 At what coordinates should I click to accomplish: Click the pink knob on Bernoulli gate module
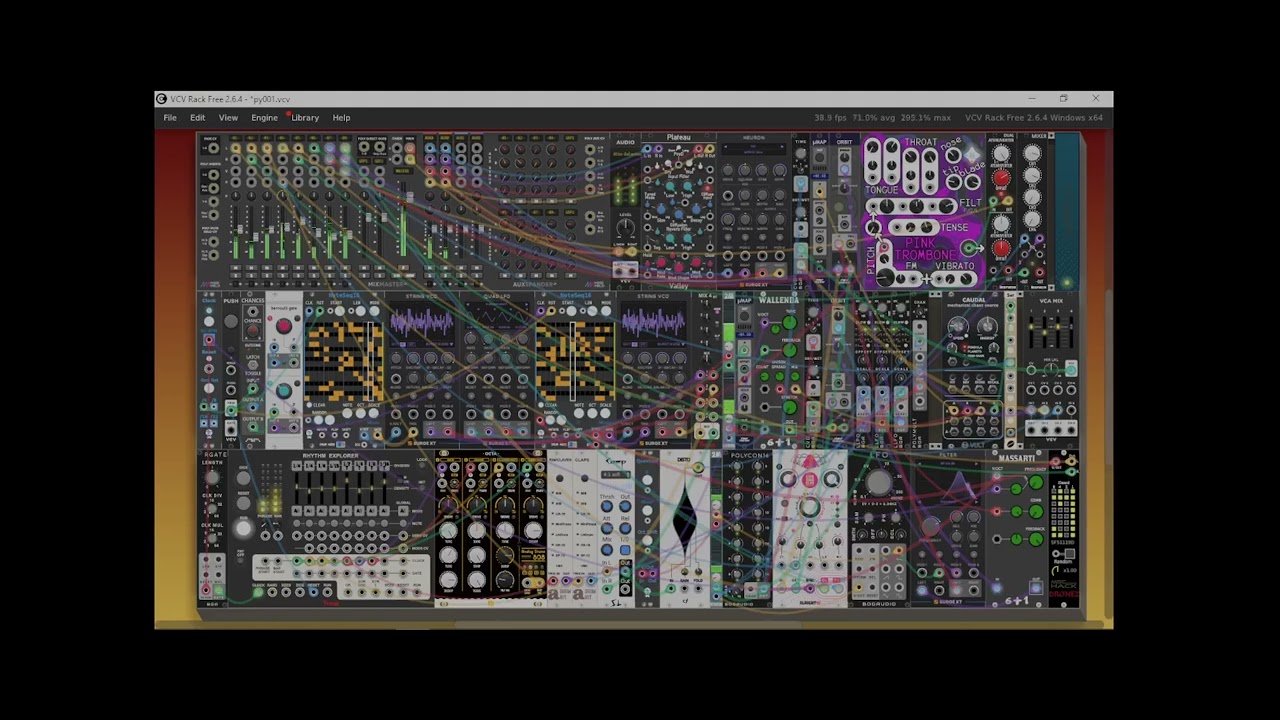tap(284, 326)
